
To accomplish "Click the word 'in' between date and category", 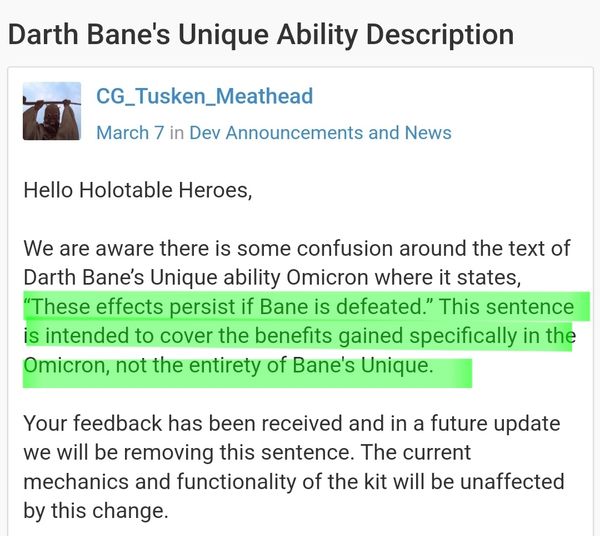I will [x=177, y=133].
